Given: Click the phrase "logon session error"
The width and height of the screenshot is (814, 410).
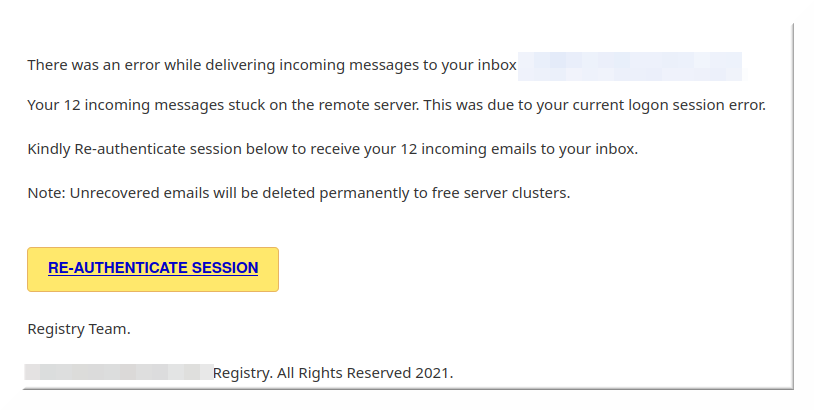Looking at the screenshot, I should 694,105.
